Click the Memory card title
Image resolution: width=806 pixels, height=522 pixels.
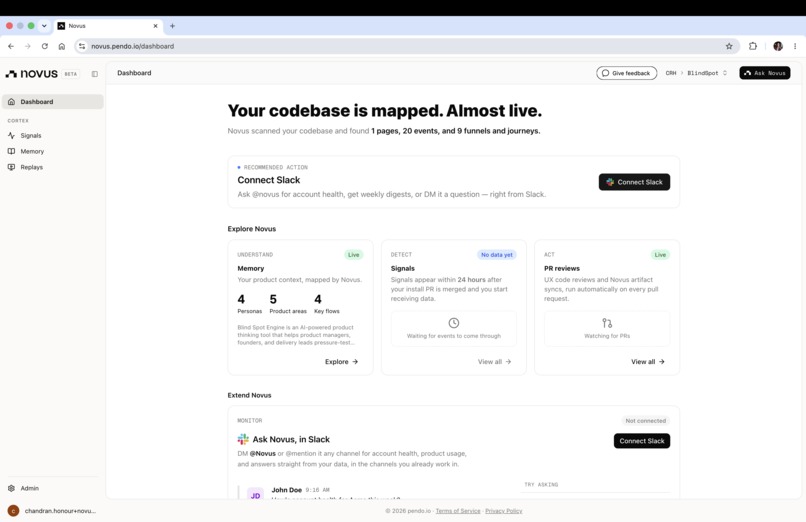[x=251, y=268]
